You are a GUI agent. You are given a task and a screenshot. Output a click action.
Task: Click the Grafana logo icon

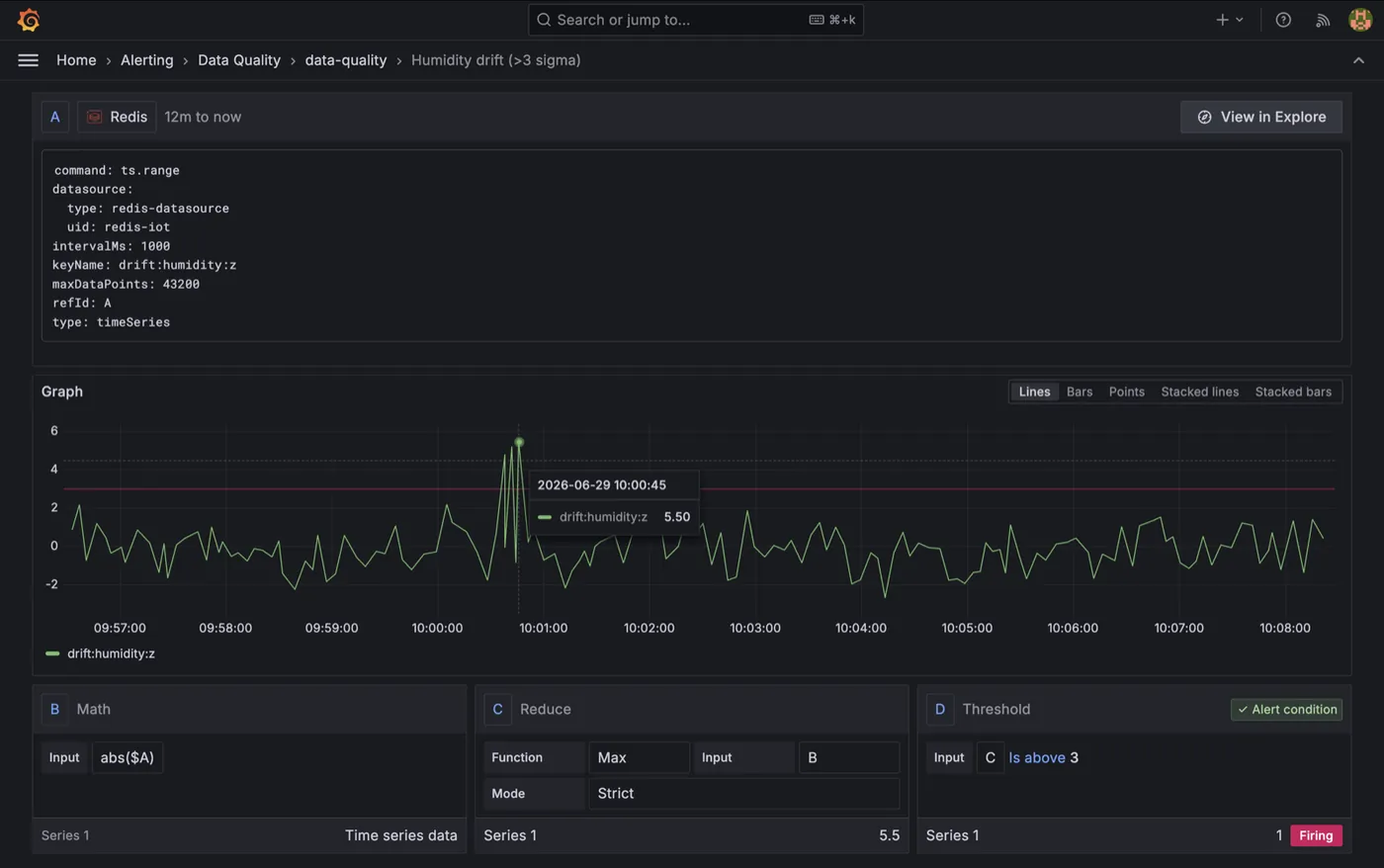[29, 20]
